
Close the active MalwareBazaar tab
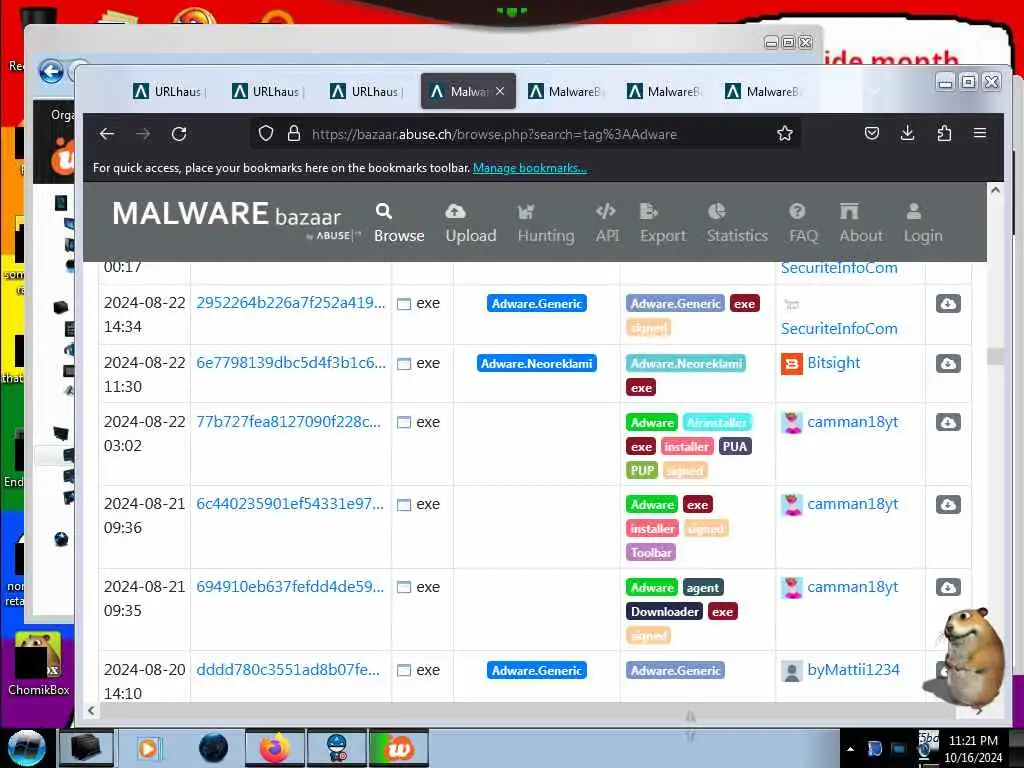click(500, 91)
